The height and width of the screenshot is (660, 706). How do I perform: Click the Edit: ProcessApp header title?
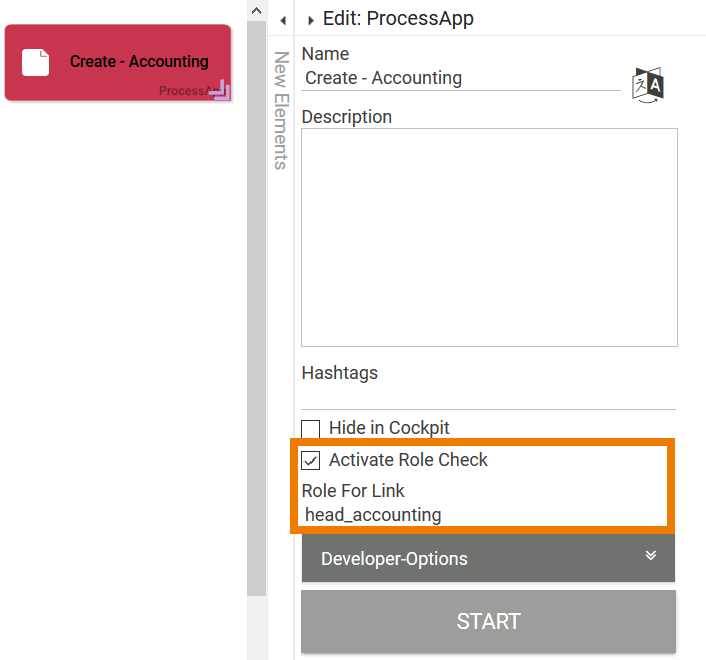pyautogui.click(x=398, y=18)
